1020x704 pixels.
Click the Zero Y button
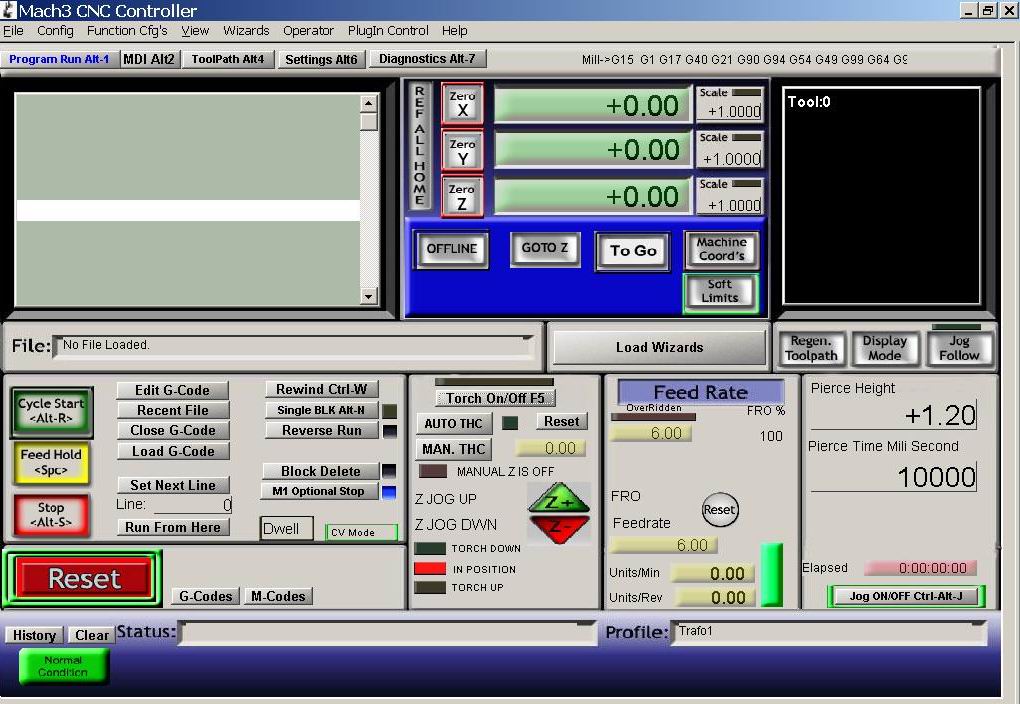(x=462, y=151)
